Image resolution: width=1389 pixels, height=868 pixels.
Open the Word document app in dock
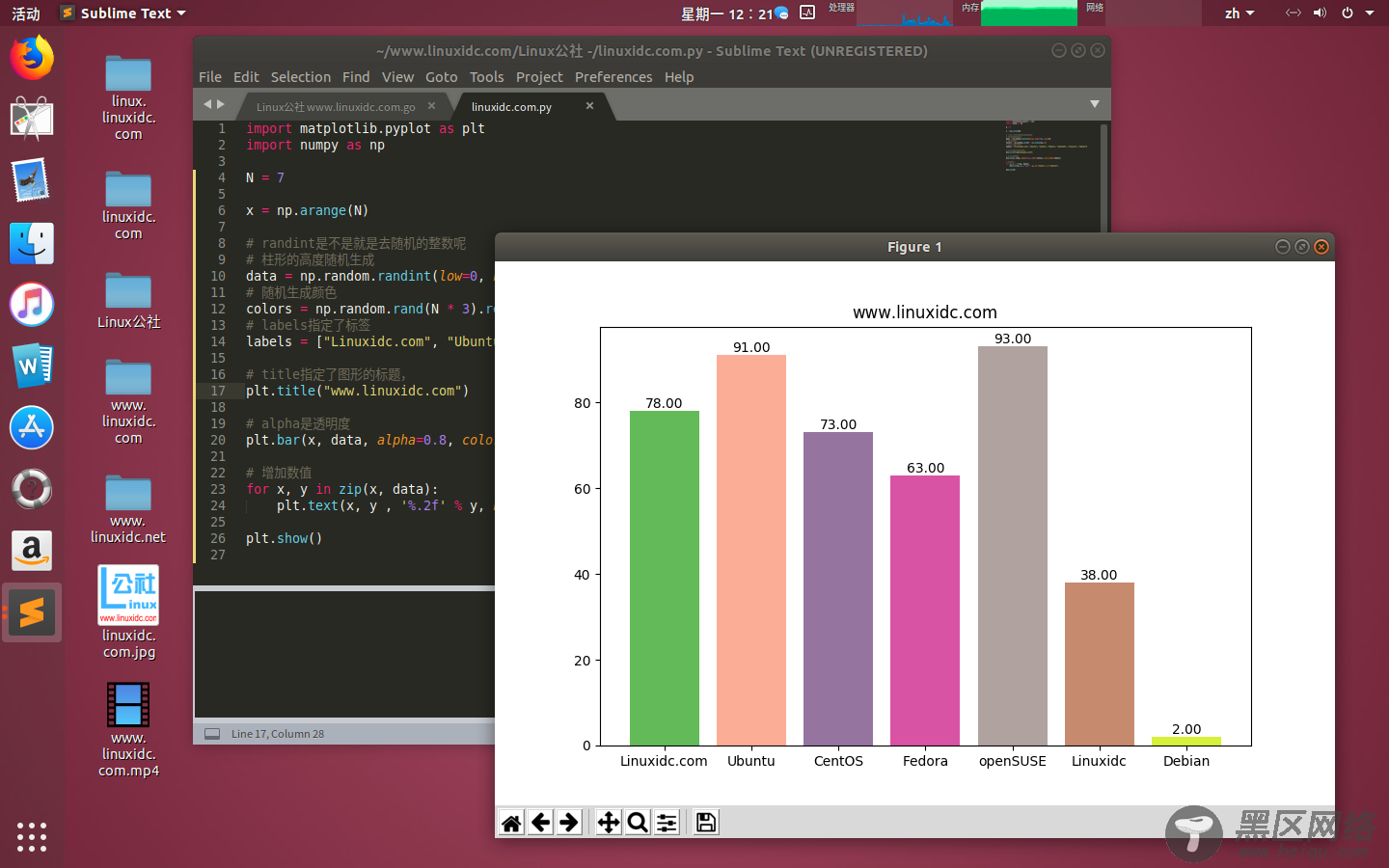[x=32, y=366]
